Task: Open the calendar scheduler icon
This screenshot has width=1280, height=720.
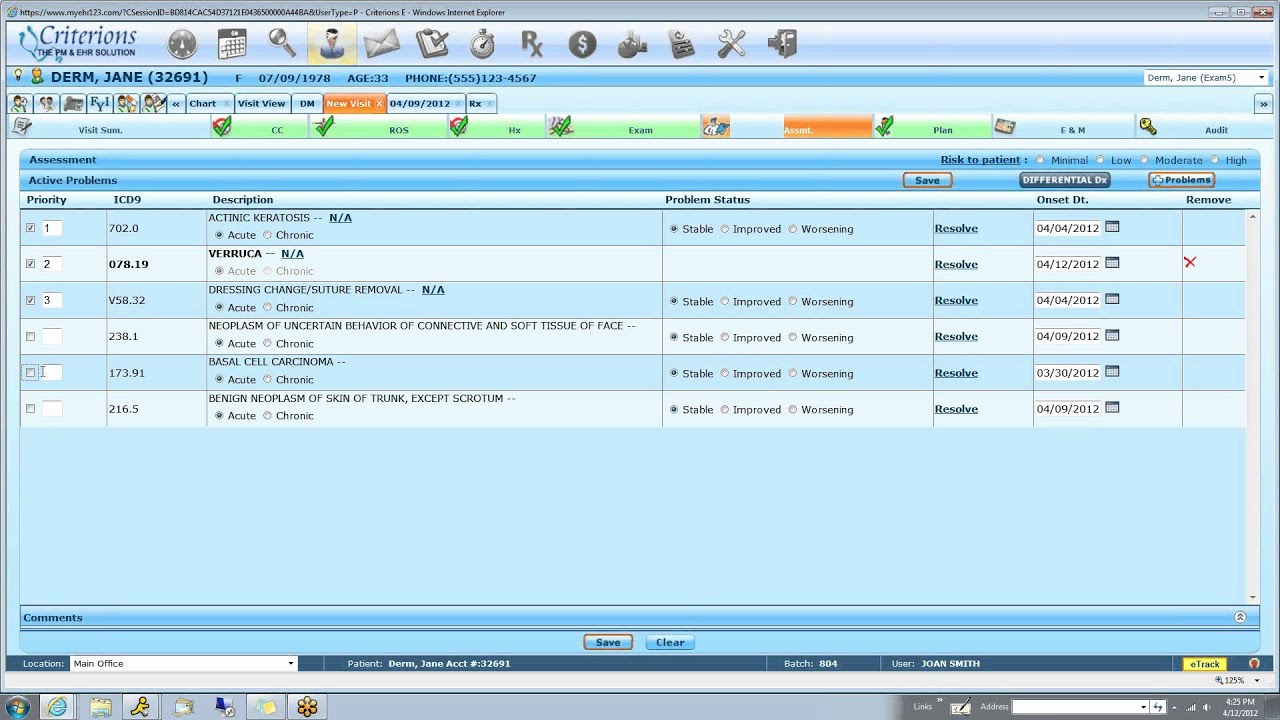Action: 232,44
